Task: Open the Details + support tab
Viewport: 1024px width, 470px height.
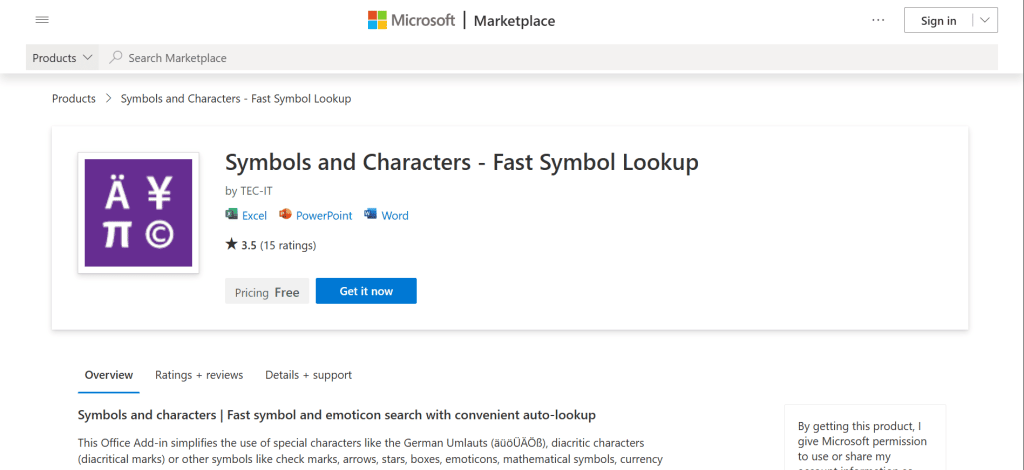Action: click(308, 375)
